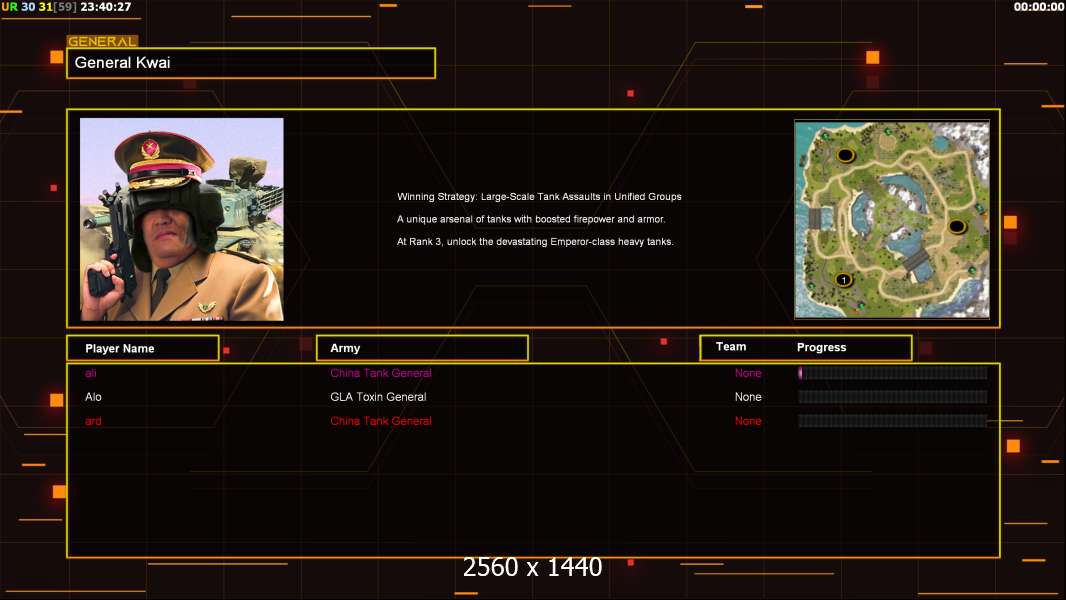Click Alo's team value None

click(748, 397)
